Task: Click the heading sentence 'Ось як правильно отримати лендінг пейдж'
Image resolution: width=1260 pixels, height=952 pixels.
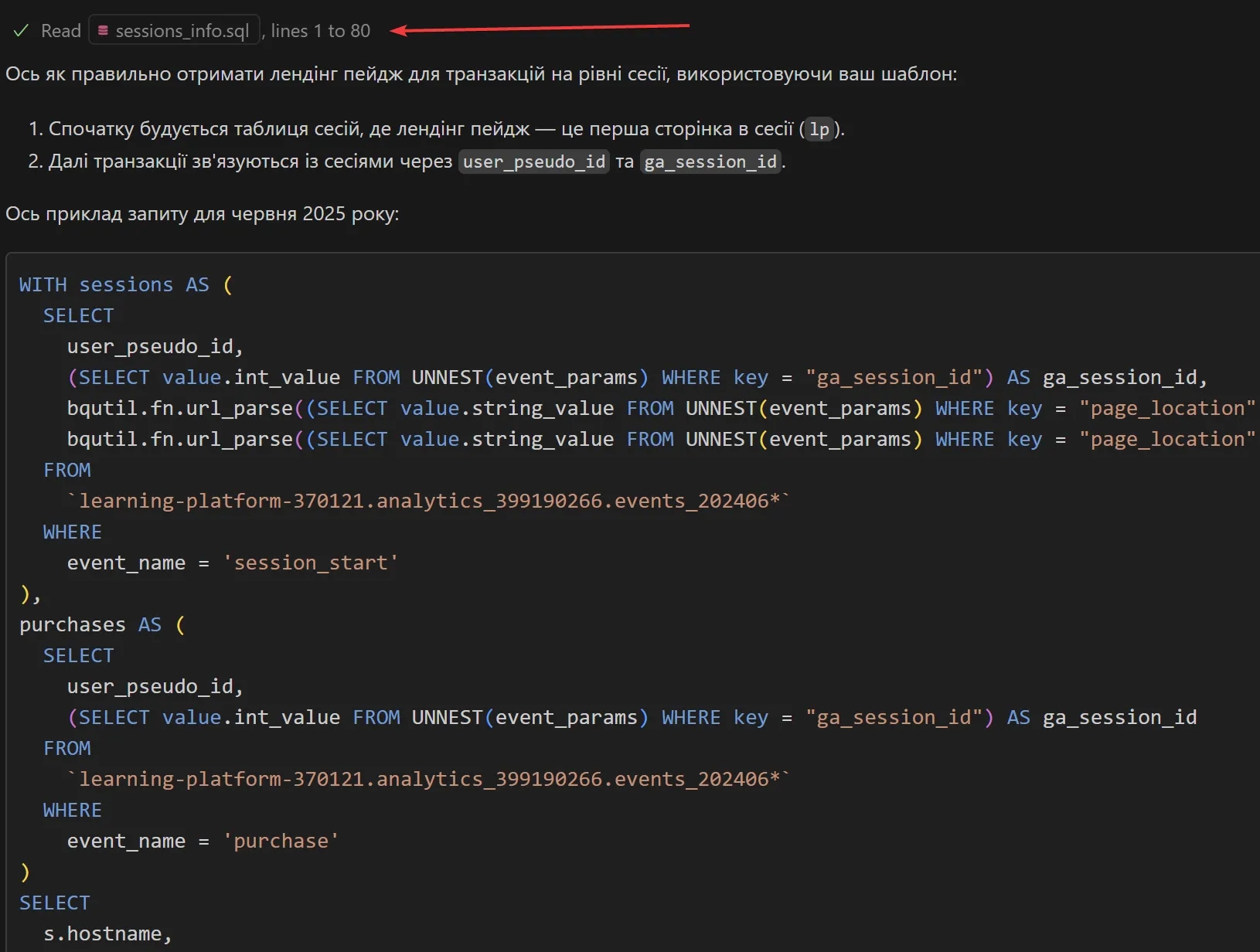Action: [x=481, y=74]
